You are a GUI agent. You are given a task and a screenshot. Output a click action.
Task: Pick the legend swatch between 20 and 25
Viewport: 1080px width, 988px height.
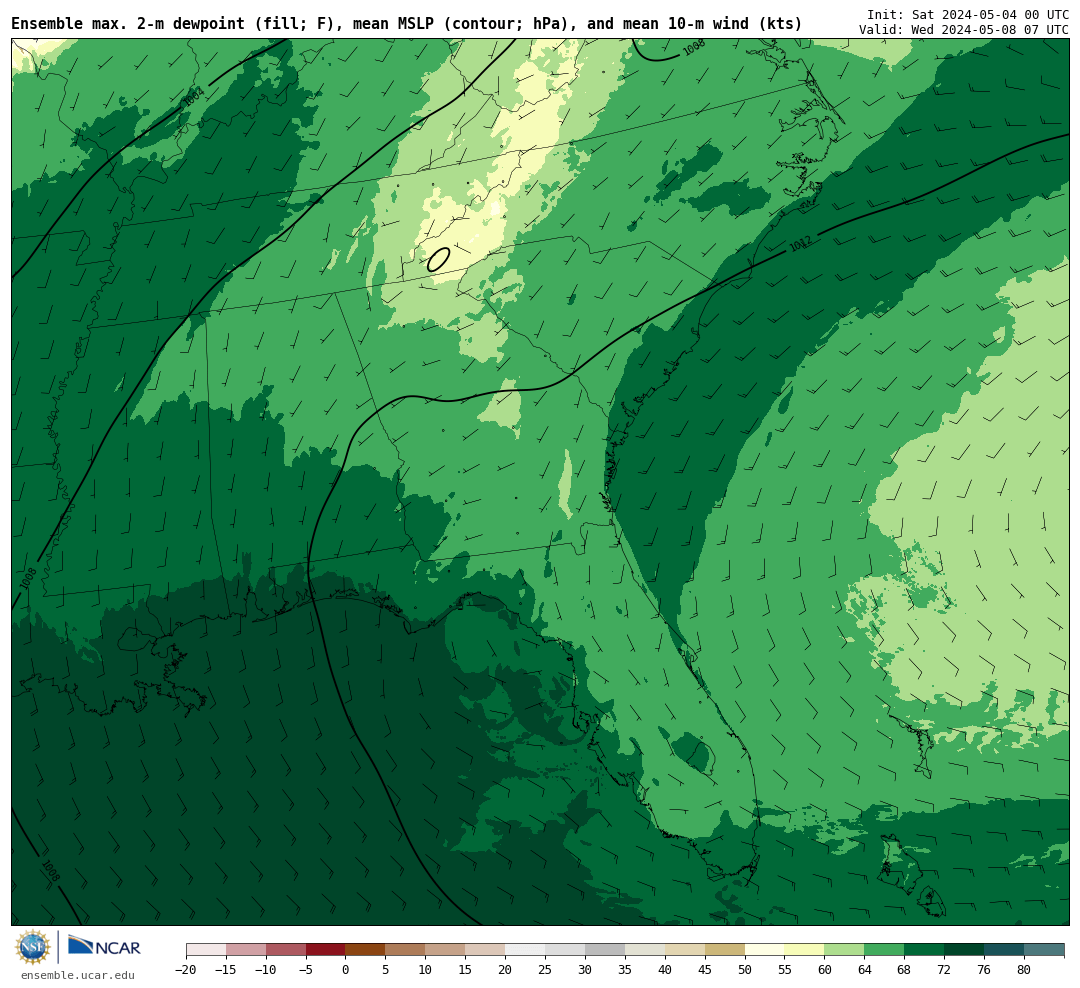526,950
